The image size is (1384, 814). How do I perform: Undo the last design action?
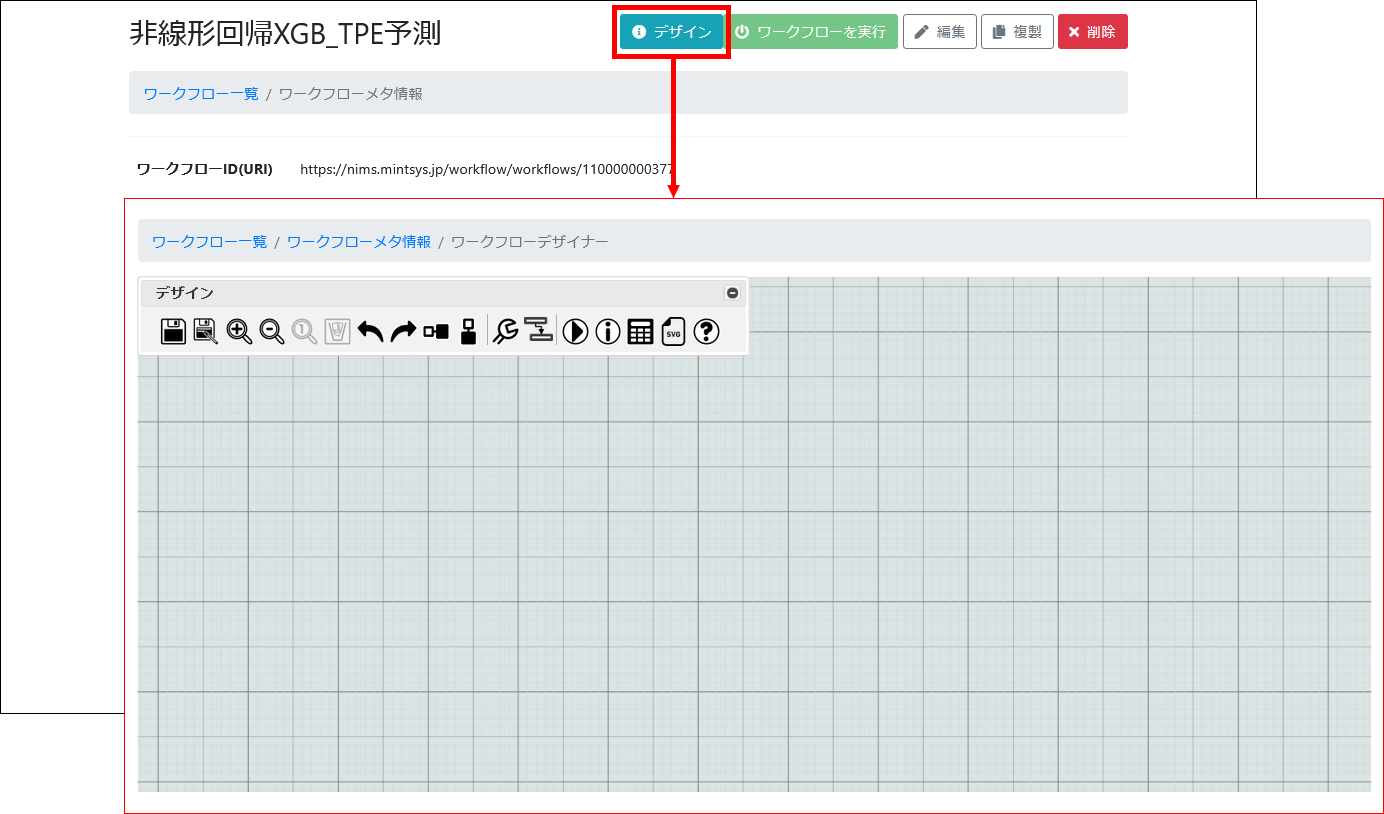[x=370, y=331]
